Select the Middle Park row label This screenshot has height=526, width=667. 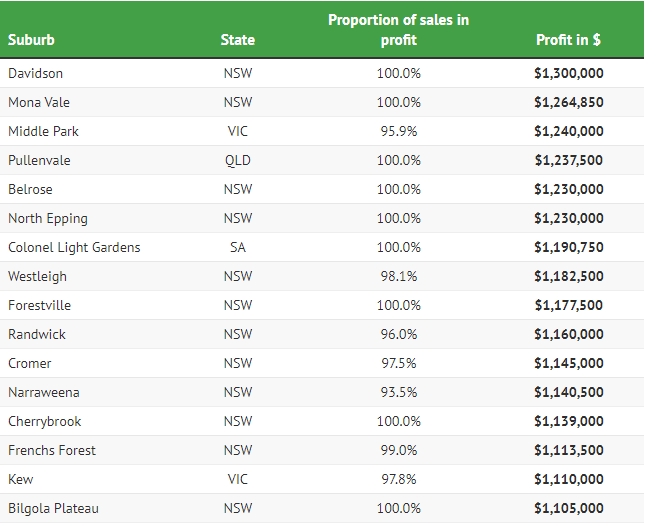tap(43, 131)
